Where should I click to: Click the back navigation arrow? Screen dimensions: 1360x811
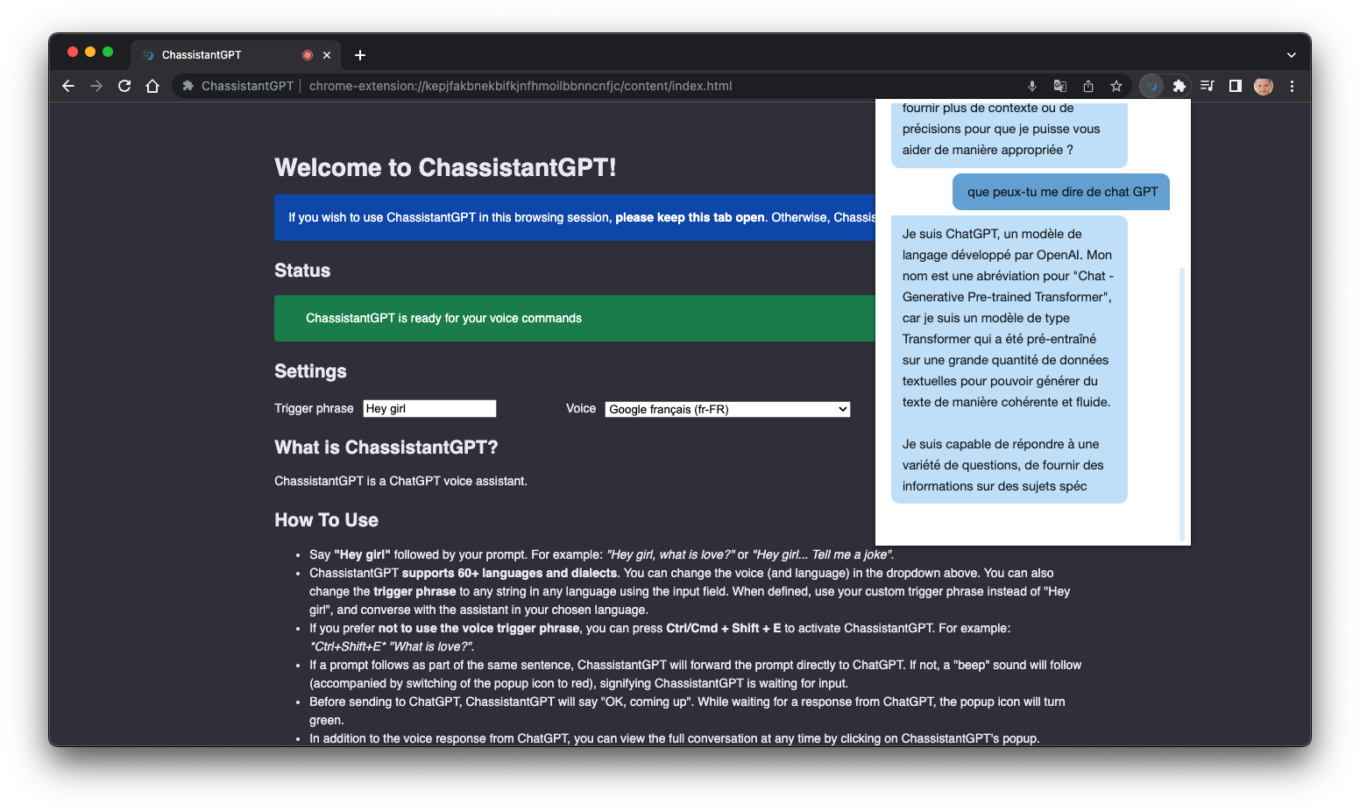coord(68,86)
